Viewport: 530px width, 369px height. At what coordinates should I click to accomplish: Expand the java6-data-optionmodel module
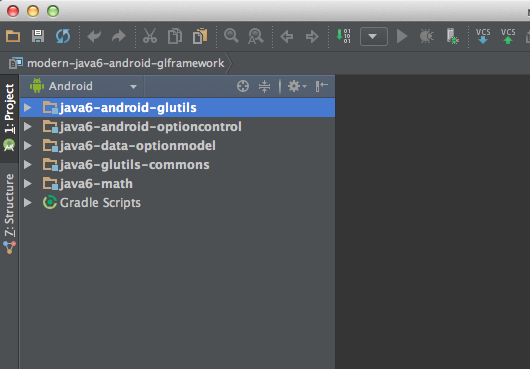[28, 145]
